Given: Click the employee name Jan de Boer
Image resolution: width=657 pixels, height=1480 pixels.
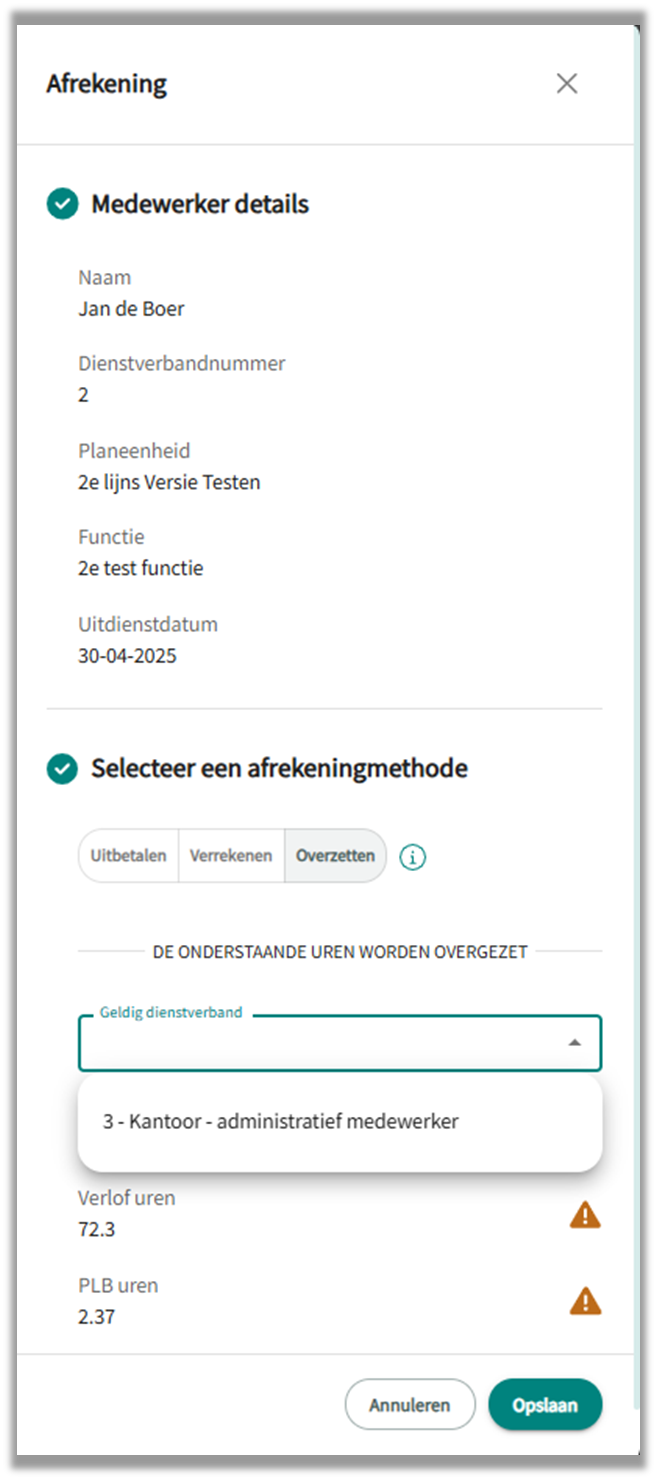Looking at the screenshot, I should [x=131, y=309].
